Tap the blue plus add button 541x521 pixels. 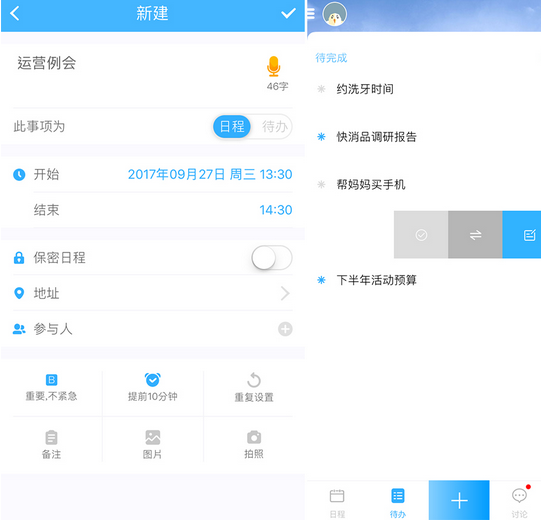pos(459,500)
